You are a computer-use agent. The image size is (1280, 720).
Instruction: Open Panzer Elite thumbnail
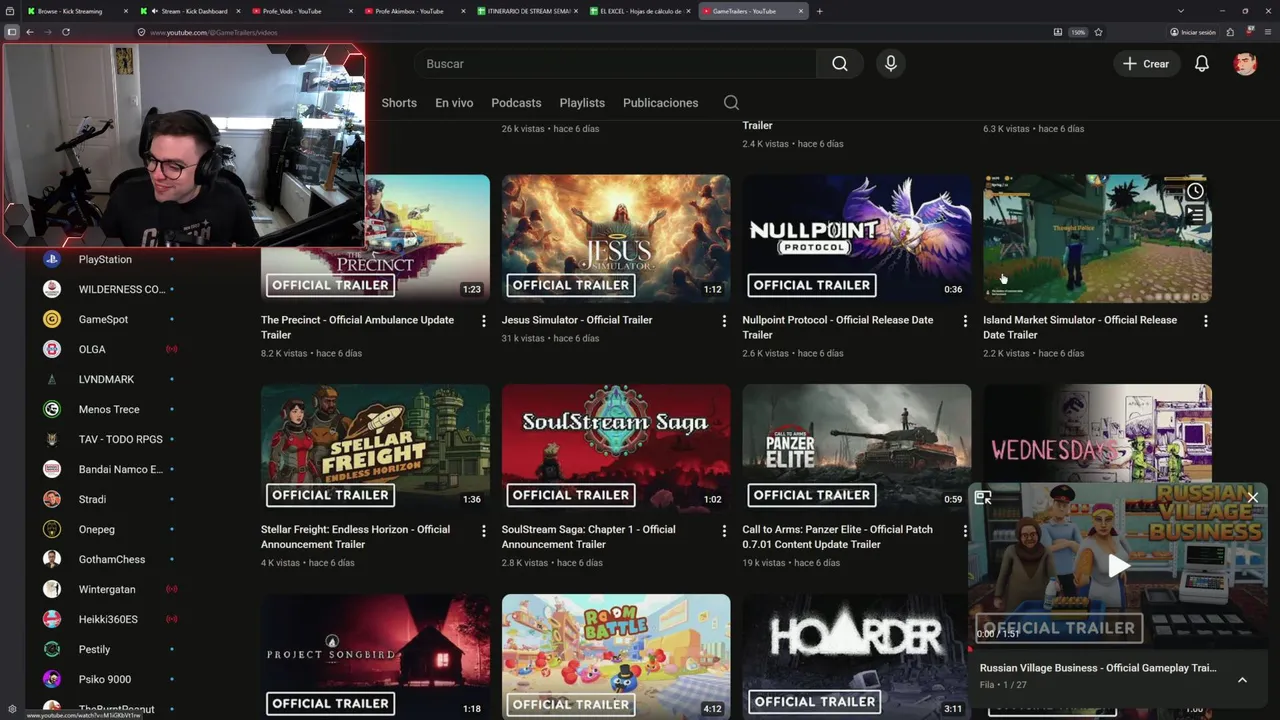tap(857, 449)
